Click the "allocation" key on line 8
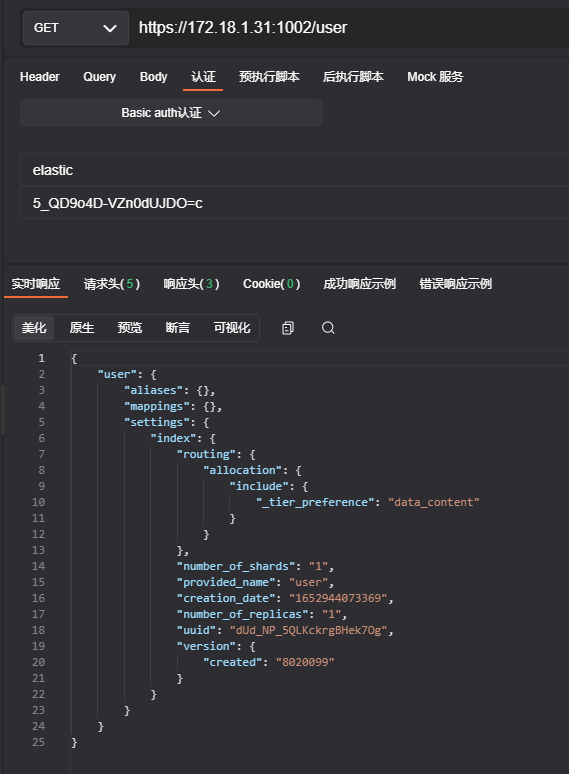The image size is (569, 774). pos(242,470)
